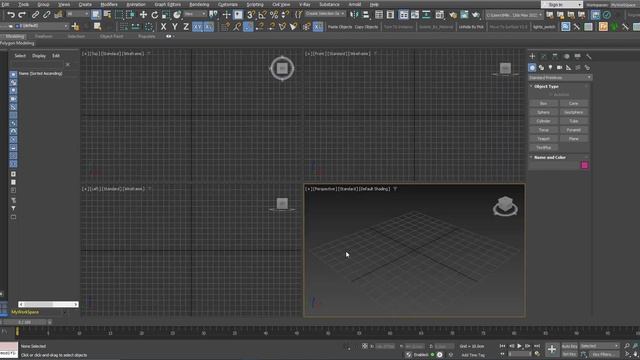Image resolution: width=640 pixels, height=360 pixels.
Task: Open the selection filter All dropdown
Action: [x=78, y=14]
